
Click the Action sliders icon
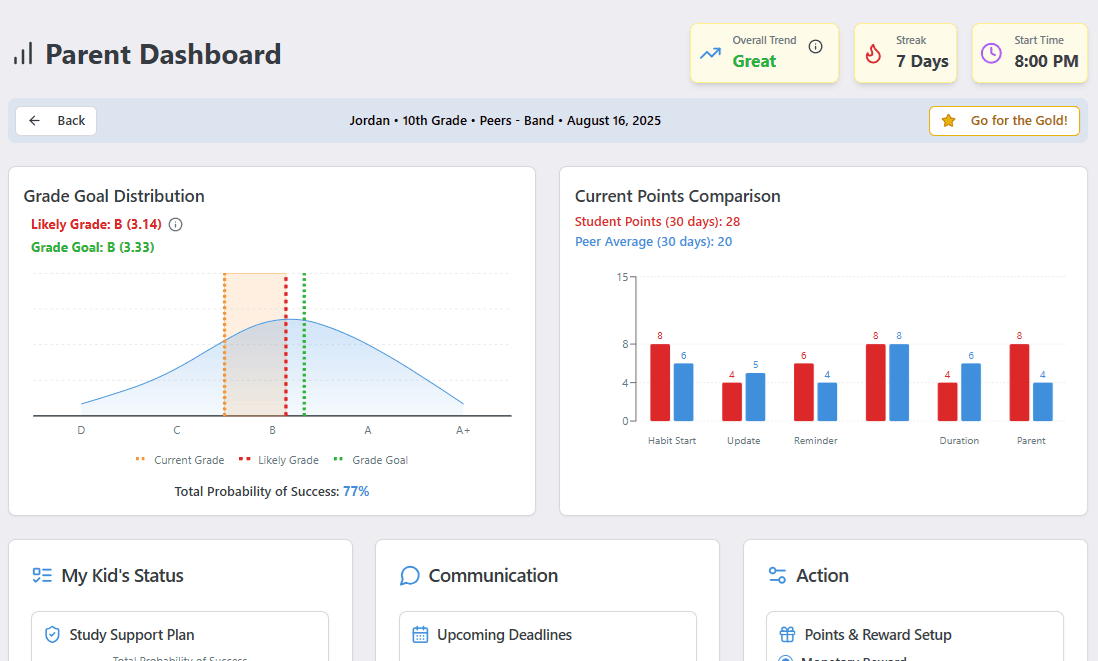pyautogui.click(x=777, y=576)
